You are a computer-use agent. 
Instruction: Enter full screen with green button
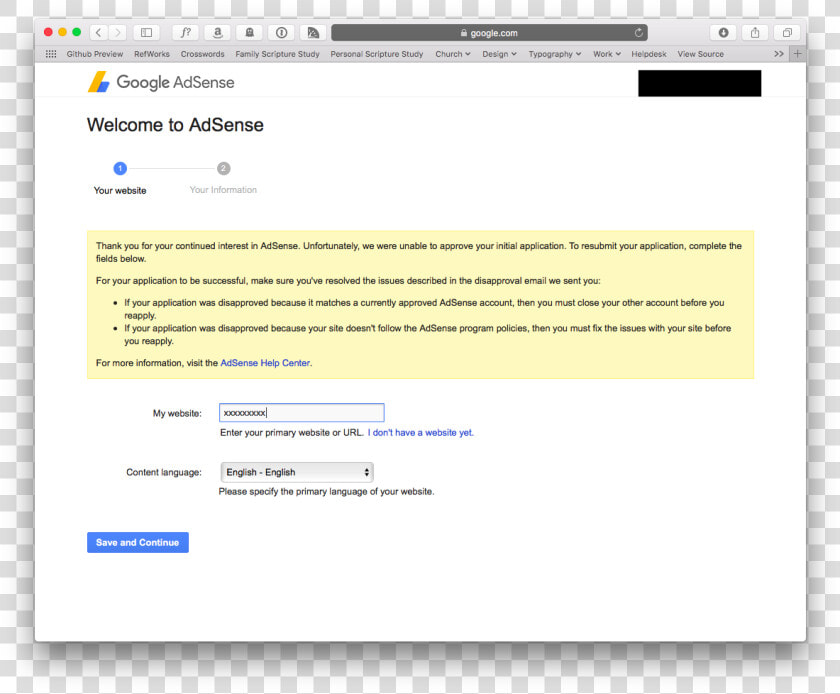click(77, 32)
